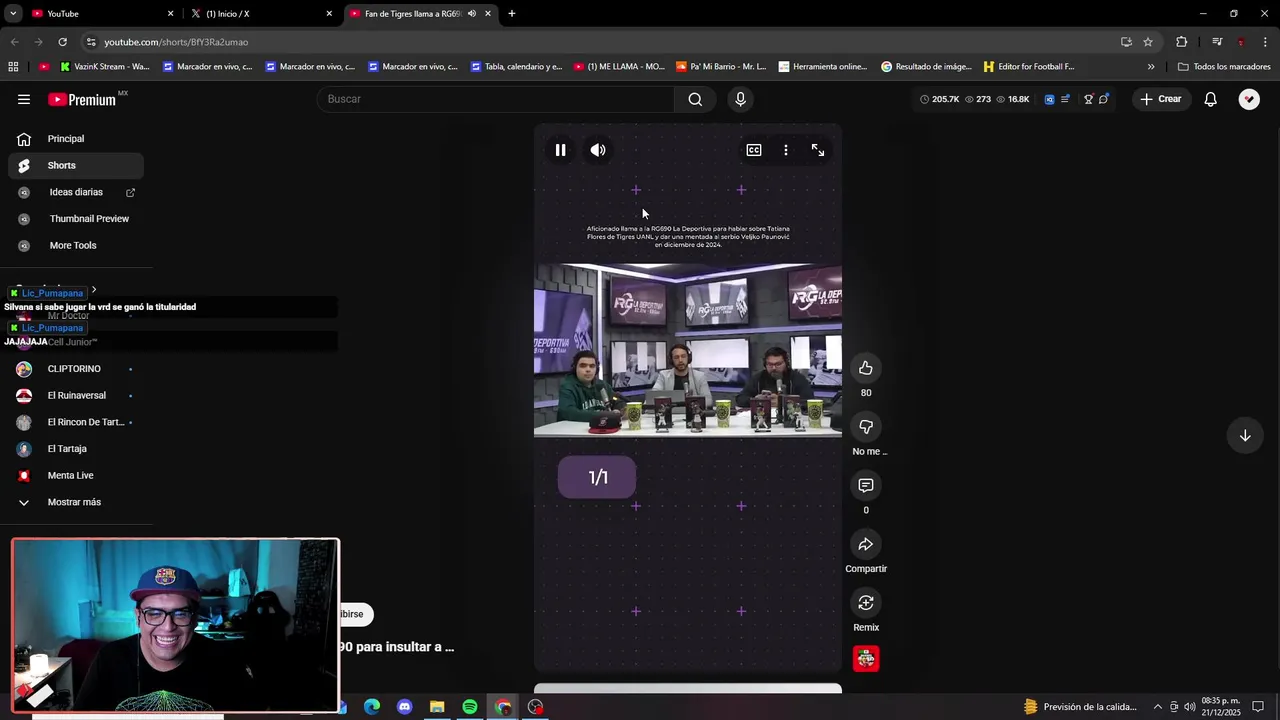Go to next Short with down arrow

(1245, 435)
